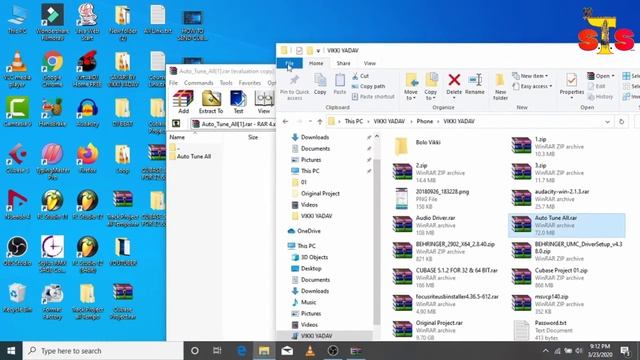Open File Explorer from the taskbar
This screenshot has height=360, width=640.
tap(264, 351)
